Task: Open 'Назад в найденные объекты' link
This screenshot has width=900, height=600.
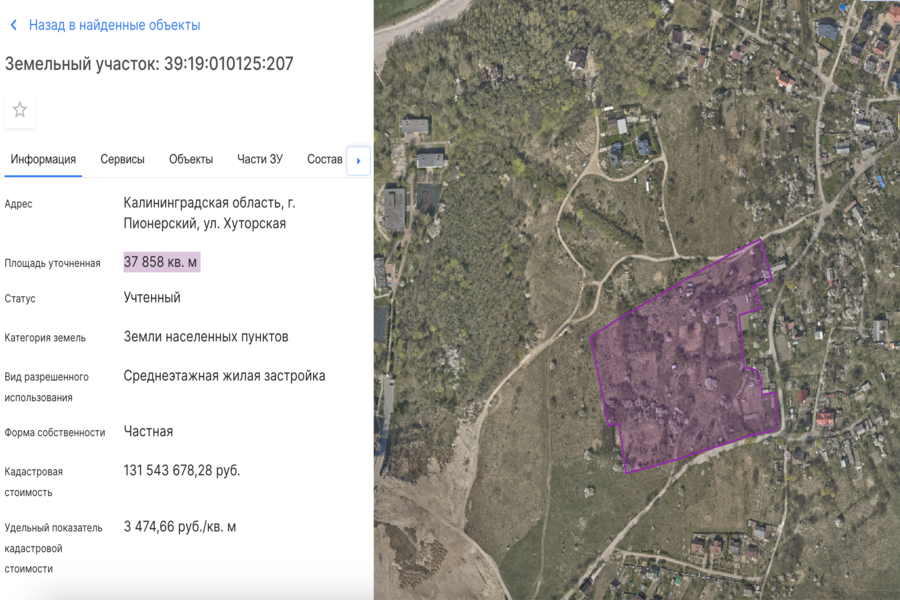Action: coord(114,25)
